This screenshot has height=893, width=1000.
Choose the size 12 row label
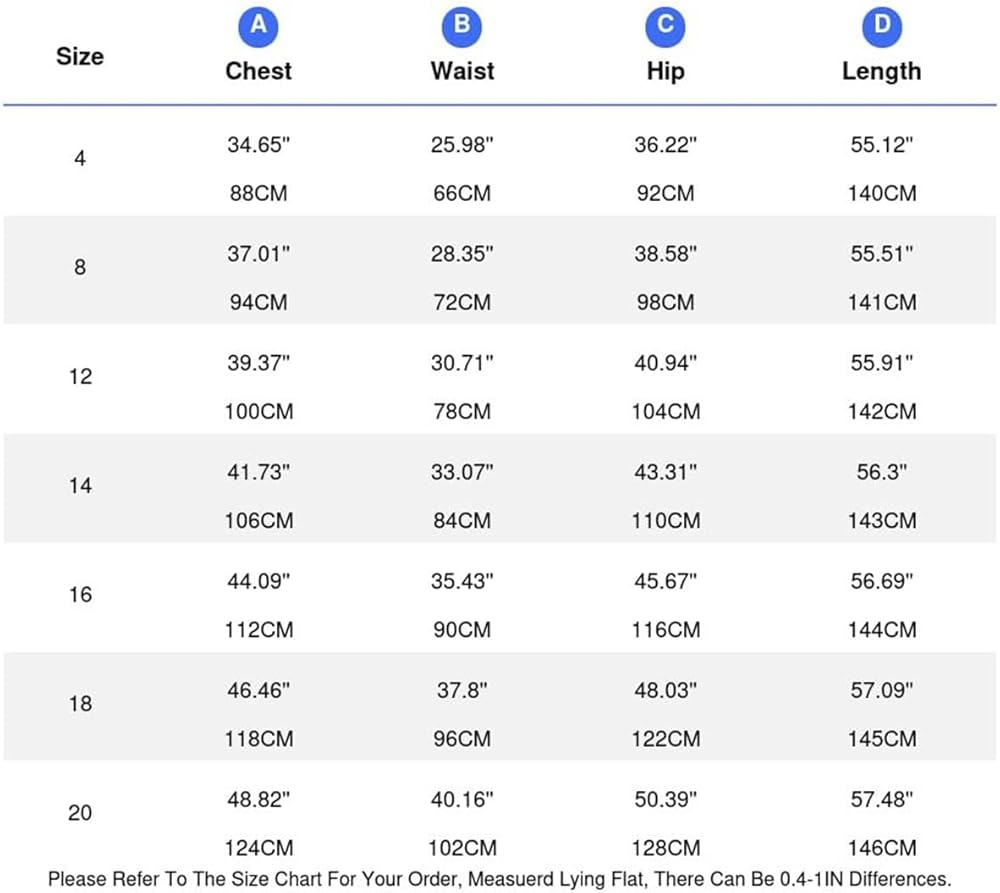(x=80, y=376)
